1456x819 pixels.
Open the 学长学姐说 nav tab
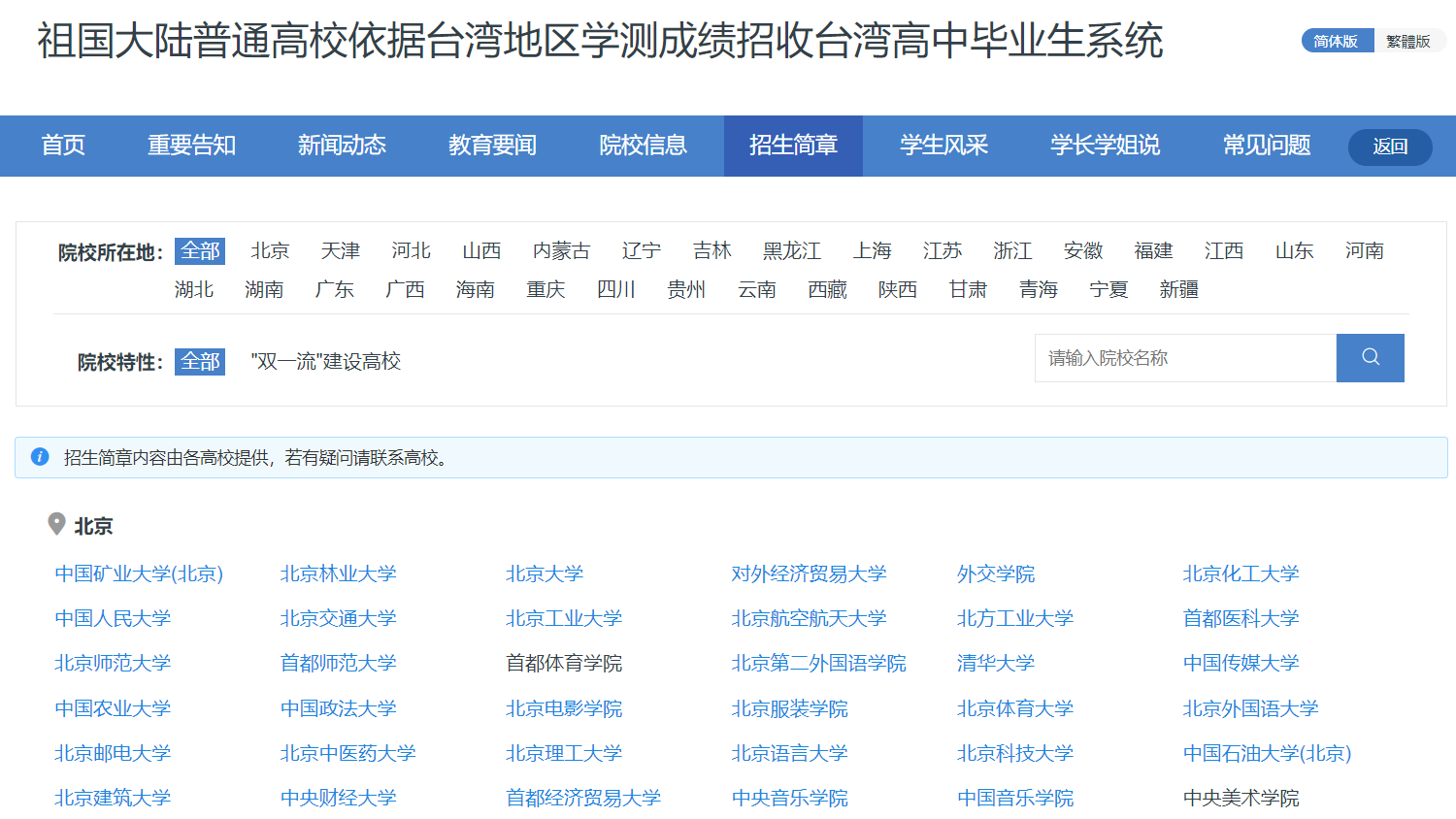1105,146
